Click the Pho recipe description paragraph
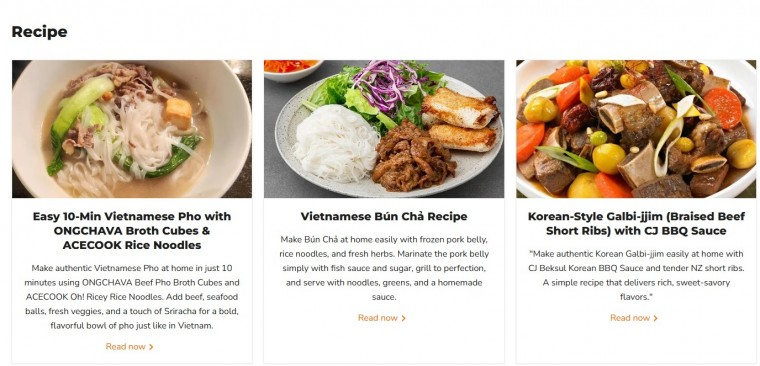The height and width of the screenshot is (366, 760). [132, 297]
